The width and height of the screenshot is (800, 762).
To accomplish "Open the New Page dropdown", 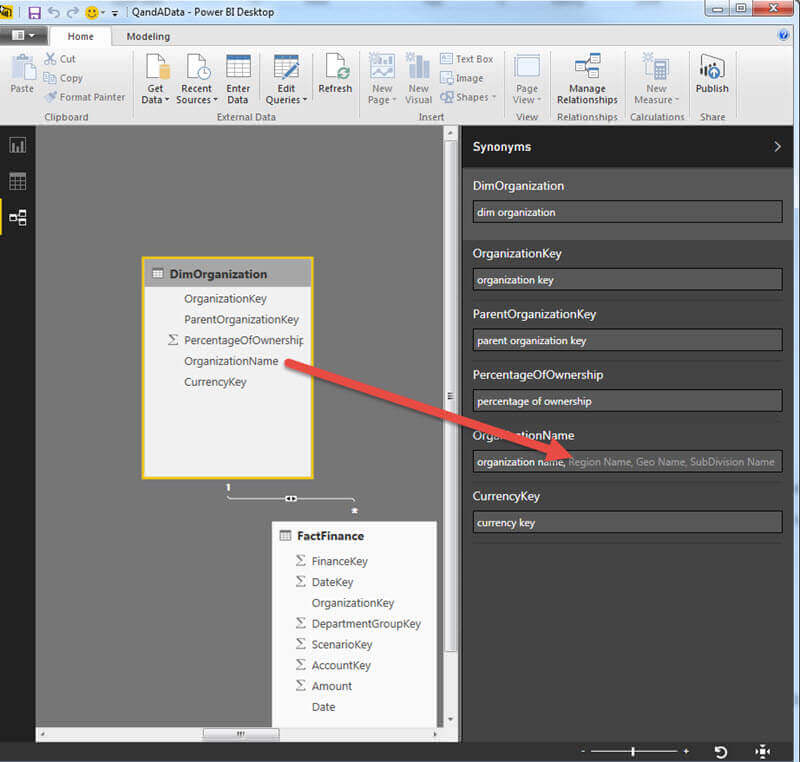I will pyautogui.click(x=382, y=79).
